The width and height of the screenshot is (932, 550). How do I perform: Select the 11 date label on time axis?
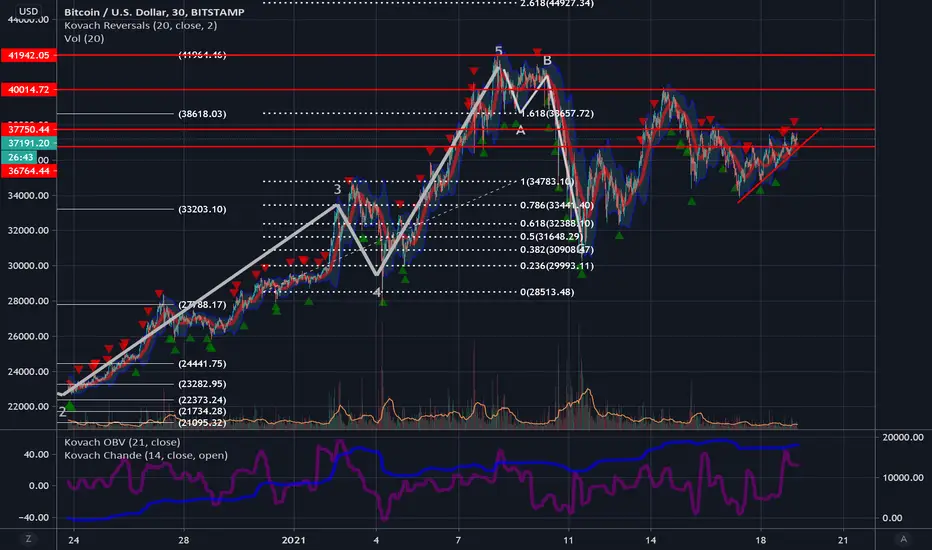(x=569, y=540)
